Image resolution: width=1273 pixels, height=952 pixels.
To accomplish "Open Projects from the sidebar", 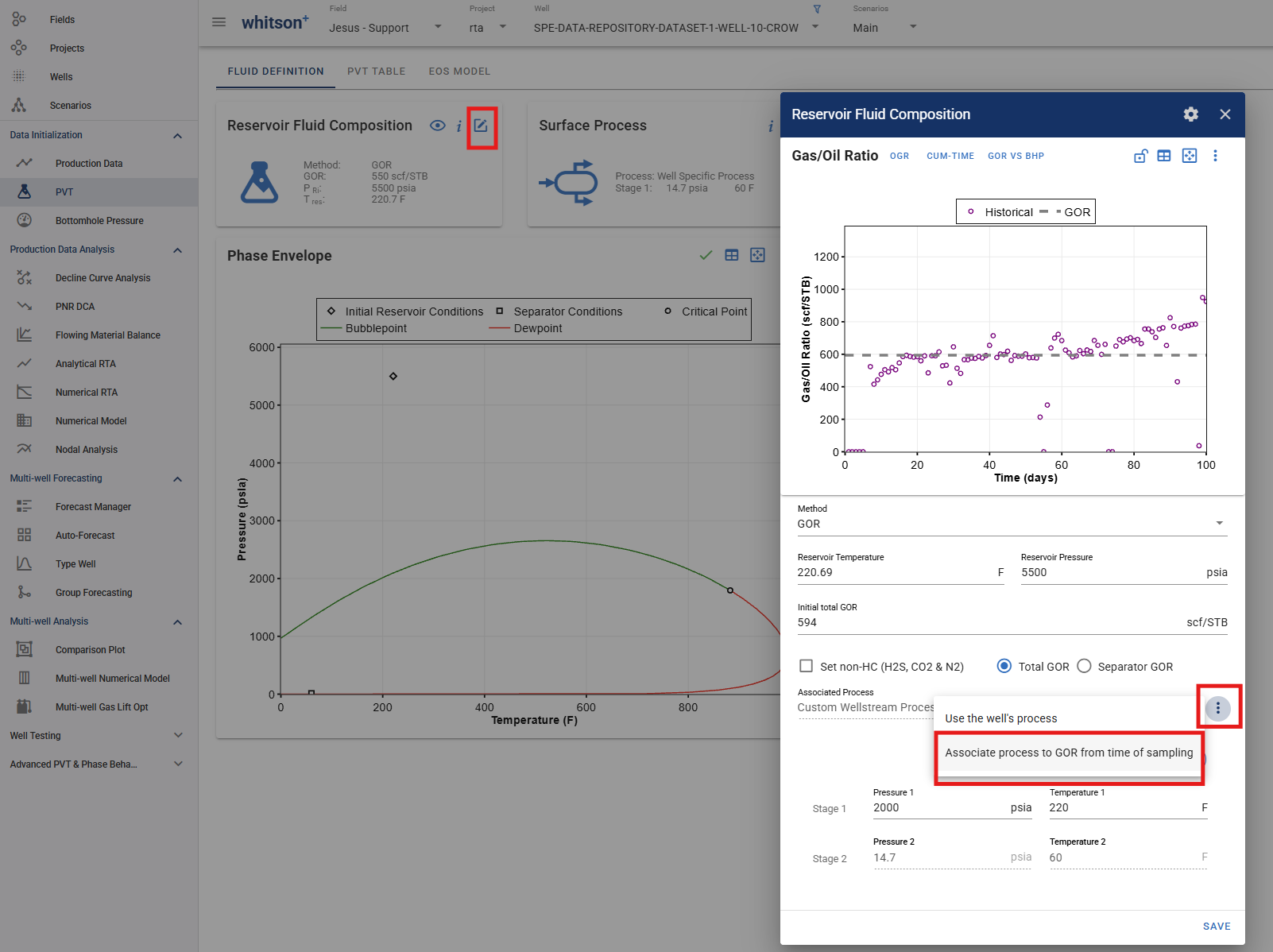I will click(67, 48).
